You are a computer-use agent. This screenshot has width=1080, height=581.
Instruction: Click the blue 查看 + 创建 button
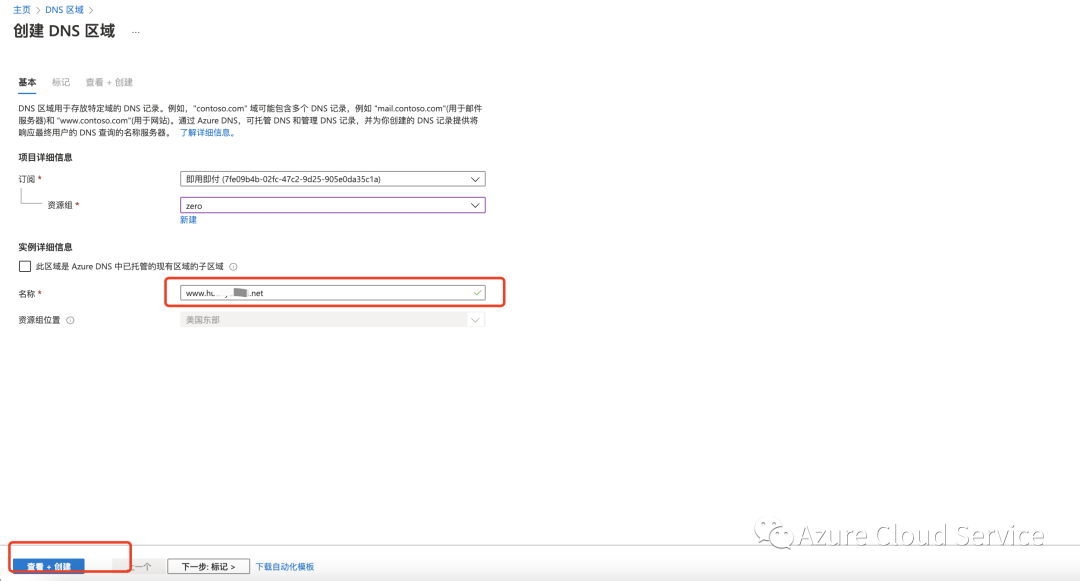click(49, 566)
